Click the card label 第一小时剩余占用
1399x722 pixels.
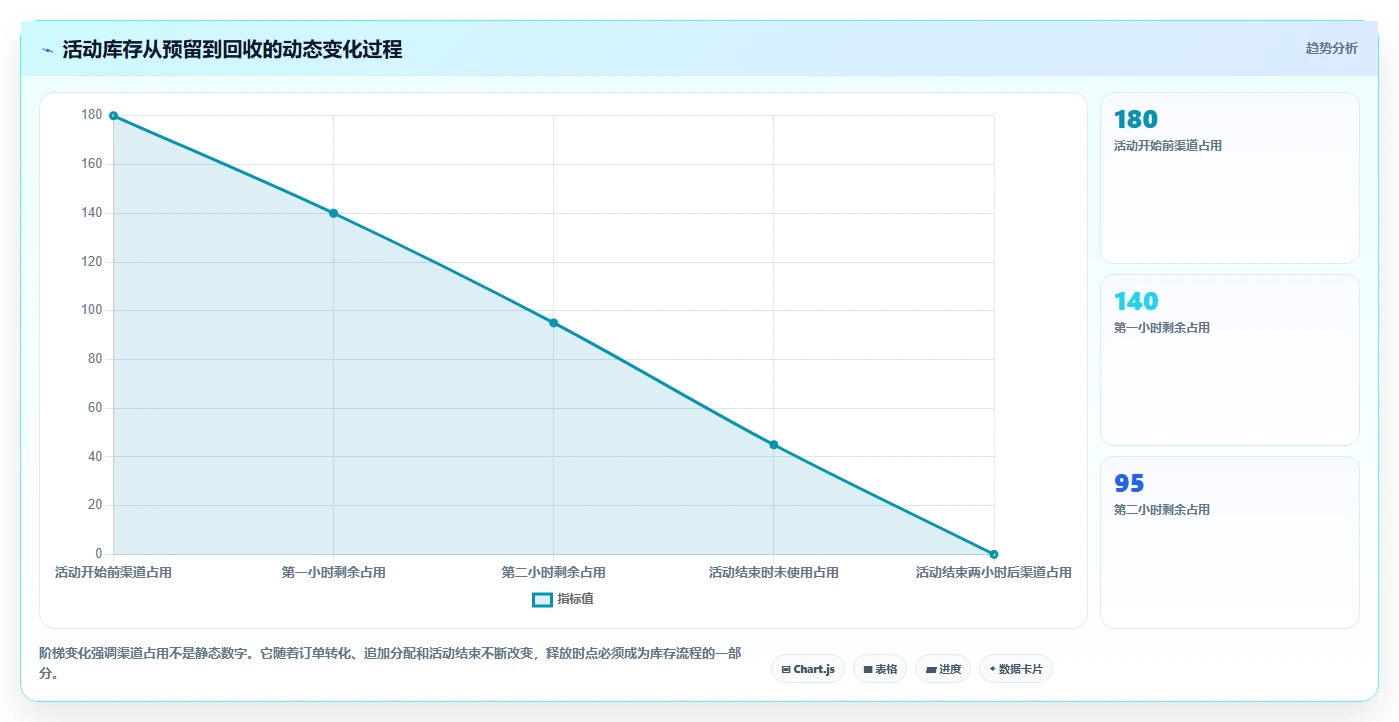(x=1161, y=328)
